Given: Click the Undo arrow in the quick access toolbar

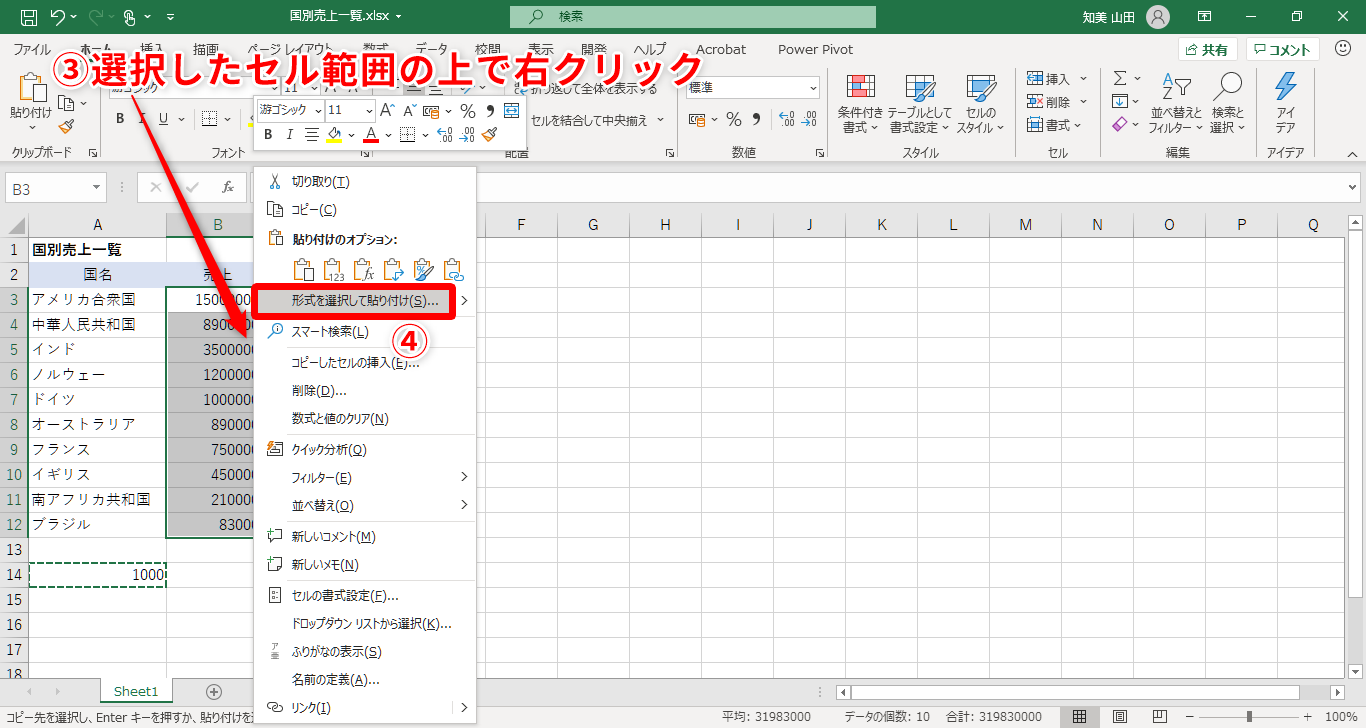Looking at the screenshot, I should (x=57, y=17).
